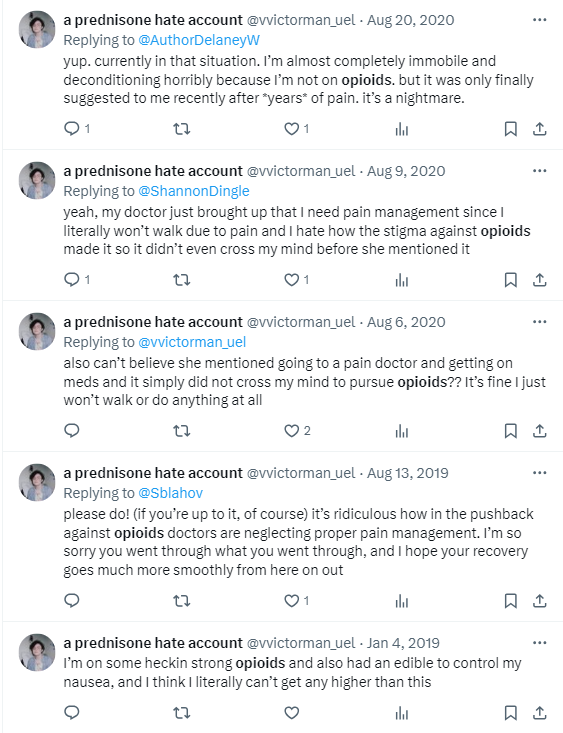This screenshot has width=563, height=733.
Task: Open @ShannonDingle profile link
Action: 194,191
